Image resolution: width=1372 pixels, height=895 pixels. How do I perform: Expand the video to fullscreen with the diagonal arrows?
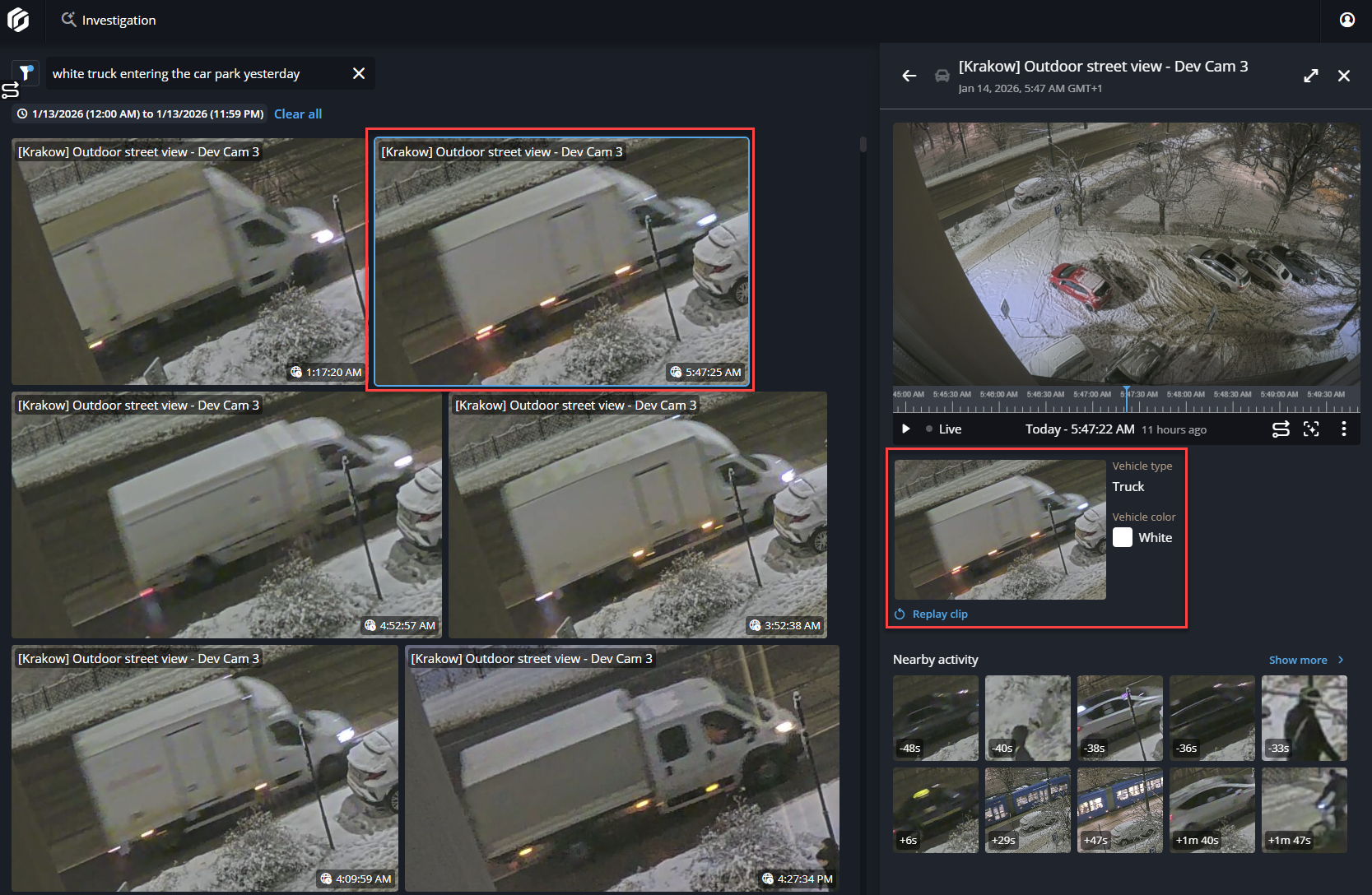pos(1311,75)
